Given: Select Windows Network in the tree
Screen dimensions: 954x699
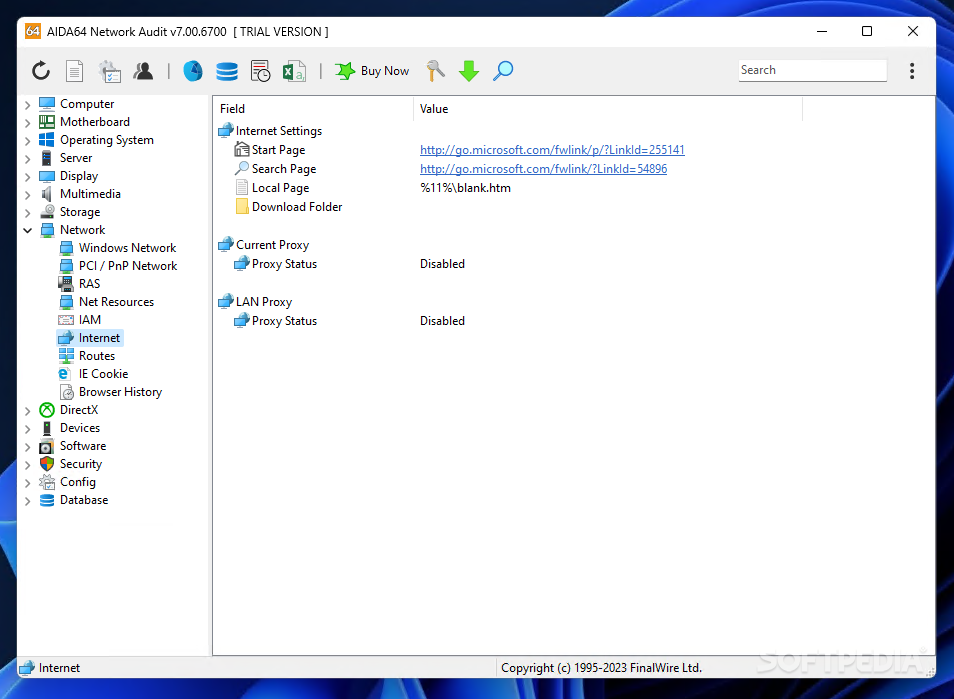Looking at the screenshot, I should click(x=127, y=248).
